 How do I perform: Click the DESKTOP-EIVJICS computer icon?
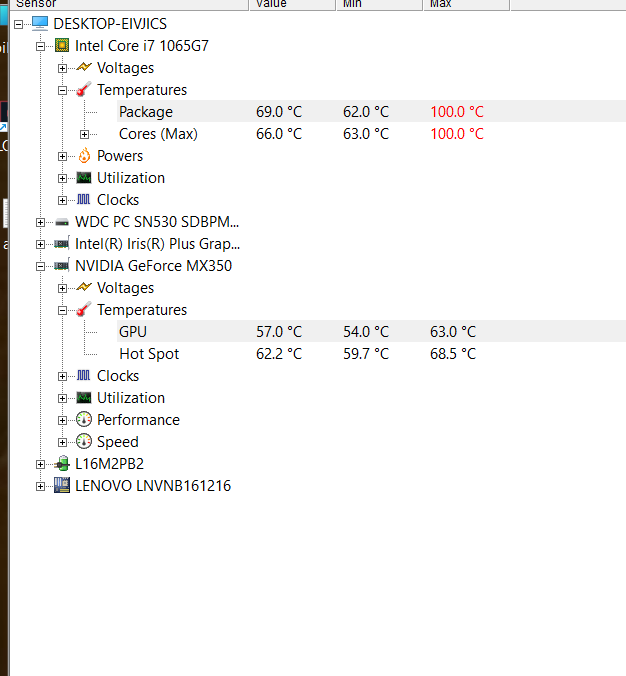[x=40, y=24]
